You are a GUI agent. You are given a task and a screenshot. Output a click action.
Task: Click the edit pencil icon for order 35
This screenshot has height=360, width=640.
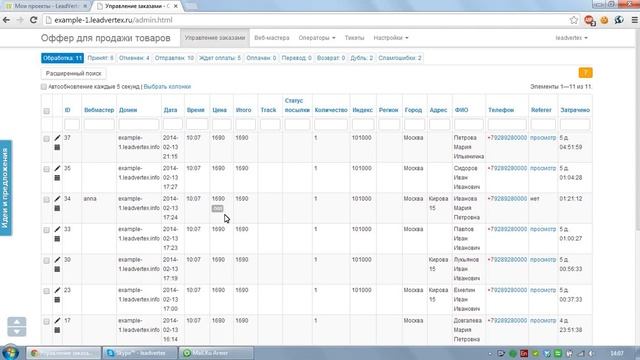coord(57,169)
